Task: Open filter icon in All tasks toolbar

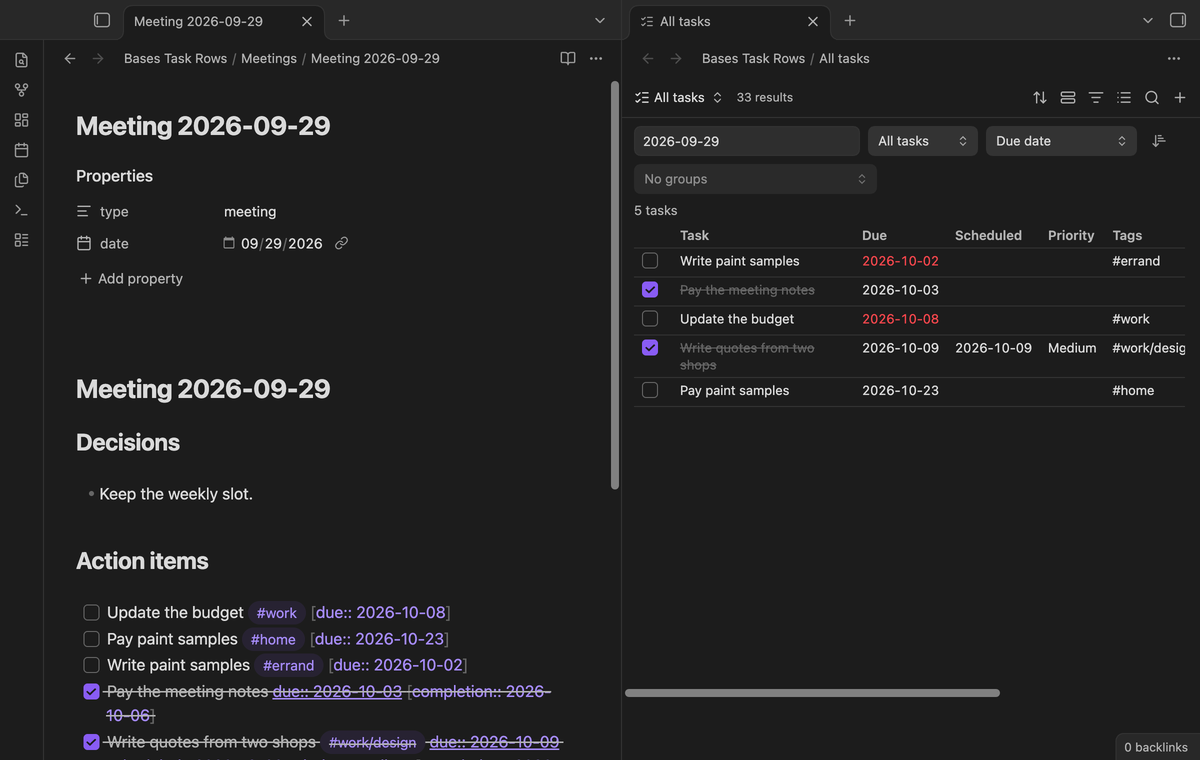Action: pyautogui.click(x=1096, y=97)
